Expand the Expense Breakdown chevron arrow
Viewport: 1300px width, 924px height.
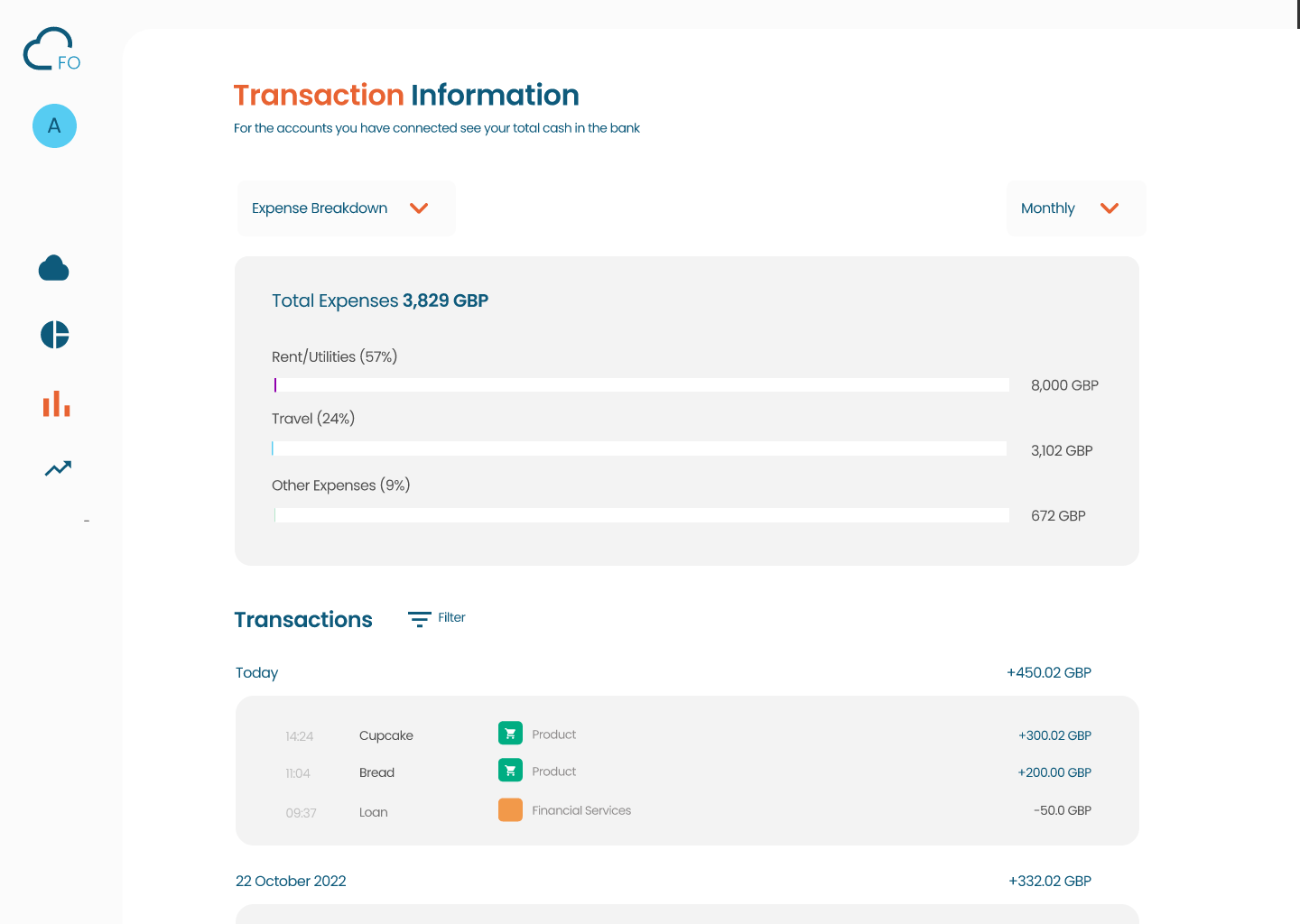coord(419,208)
